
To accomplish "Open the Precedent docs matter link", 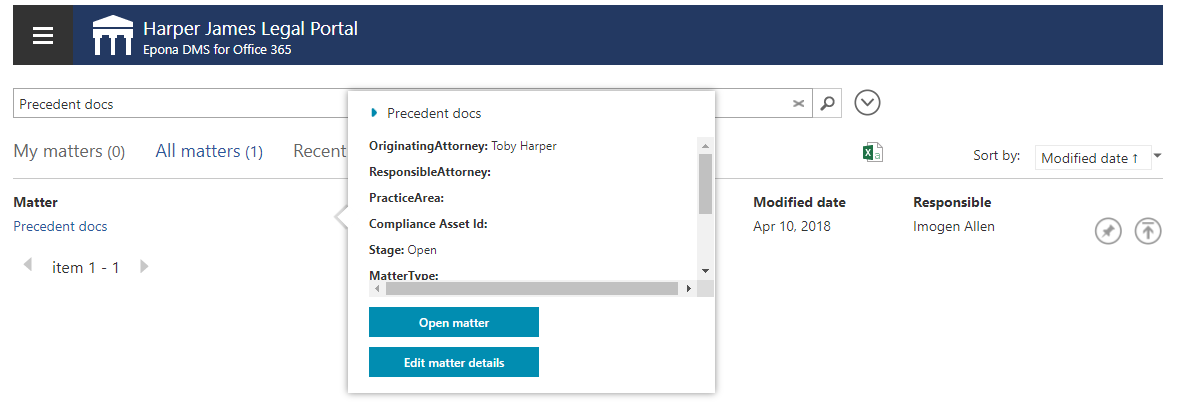I will tap(60, 226).
